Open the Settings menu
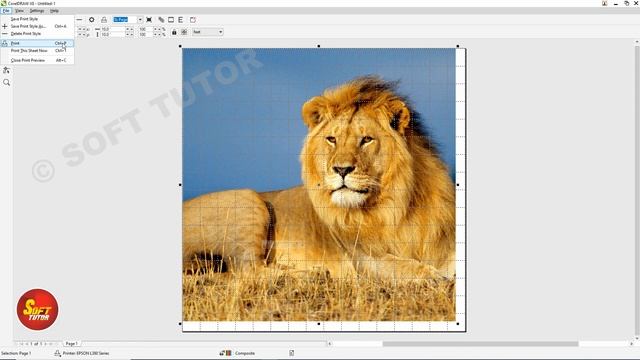Image resolution: width=640 pixels, height=360 pixels. pyautogui.click(x=37, y=11)
